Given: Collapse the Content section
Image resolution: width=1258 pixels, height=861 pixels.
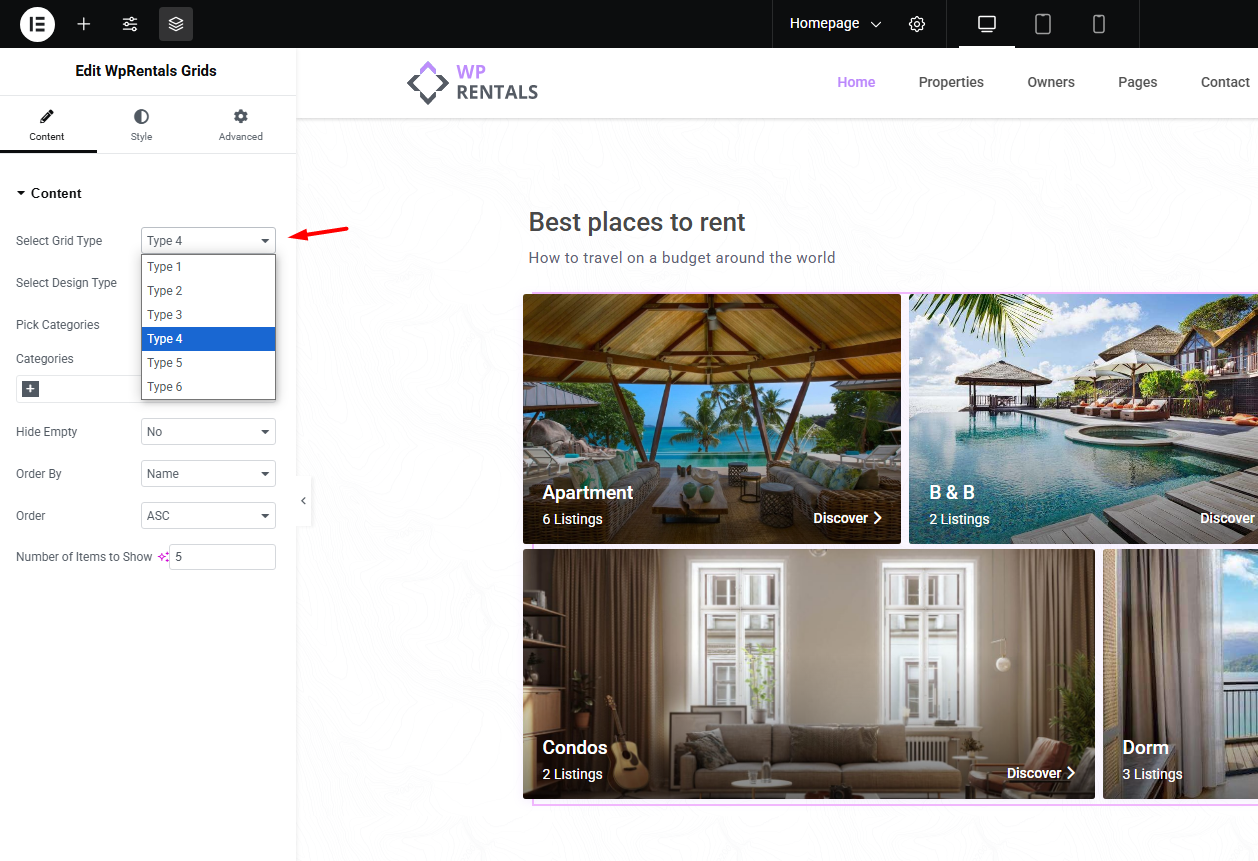Looking at the screenshot, I should point(50,194).
